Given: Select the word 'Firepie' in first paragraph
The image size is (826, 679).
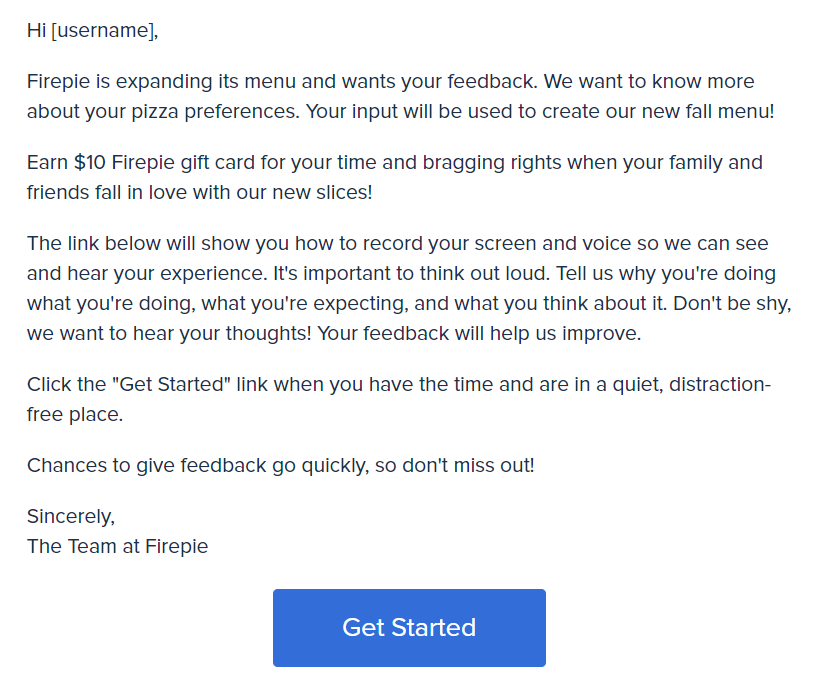Looking at the screenshot, I should [x=58, y=81].
